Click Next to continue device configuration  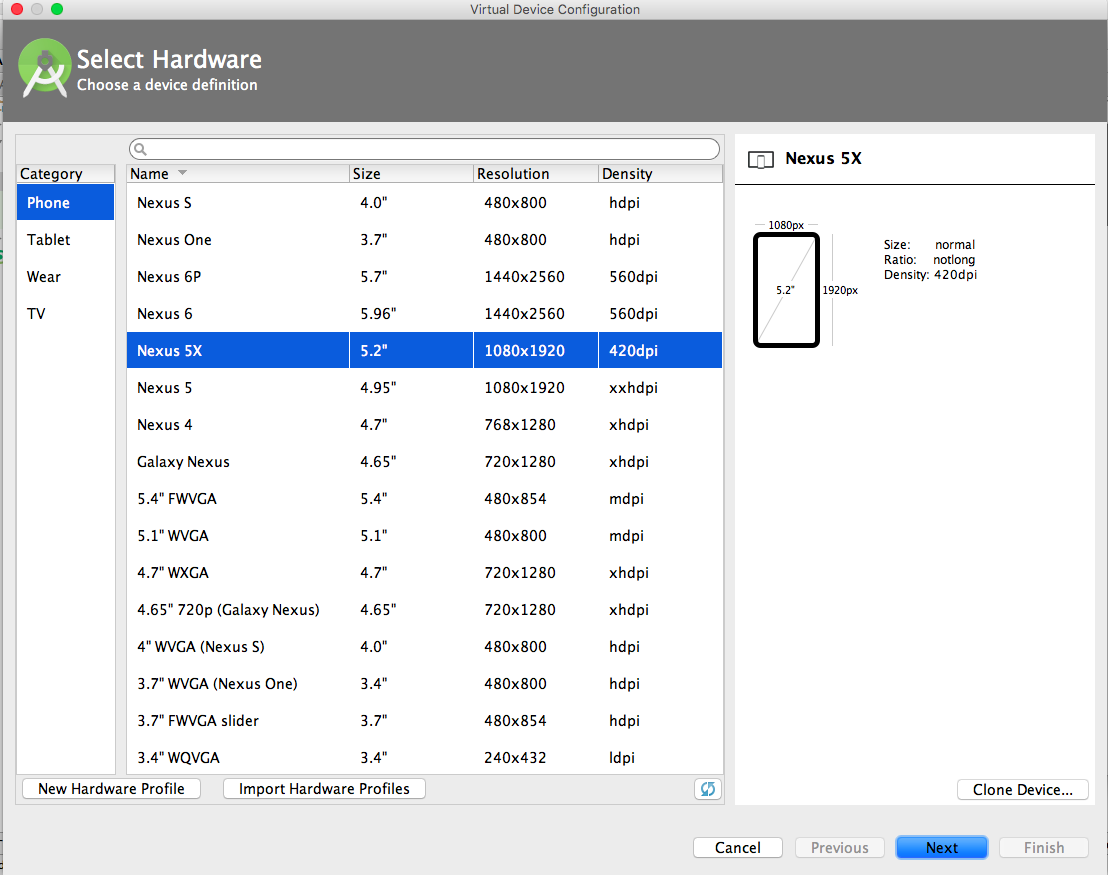pos(941,847)
